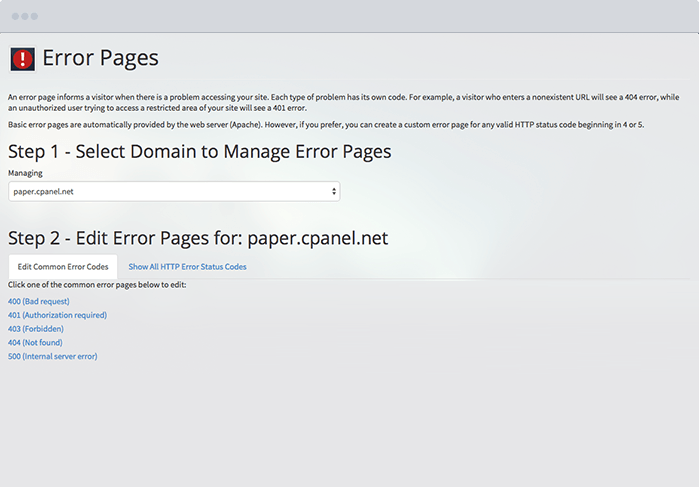This screenshot has width=699, height=487.
Task: Edit the 404 (Not found) page
Action: tap(36, 343)
